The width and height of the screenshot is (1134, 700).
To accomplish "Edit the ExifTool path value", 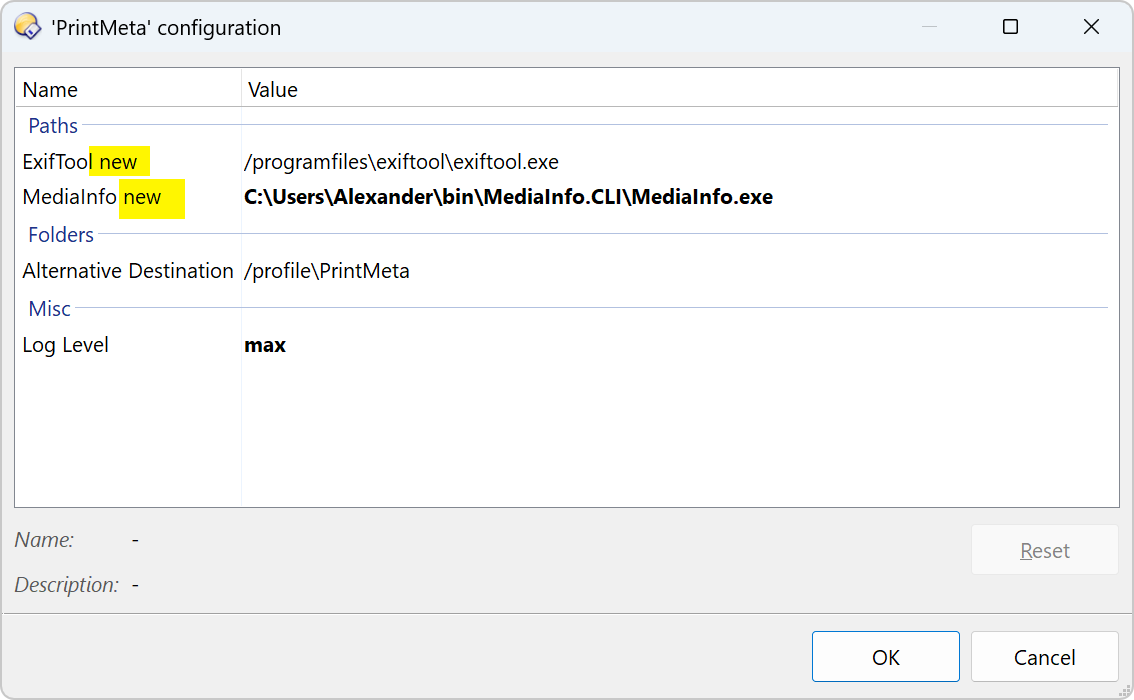I will tap(401, 162).
